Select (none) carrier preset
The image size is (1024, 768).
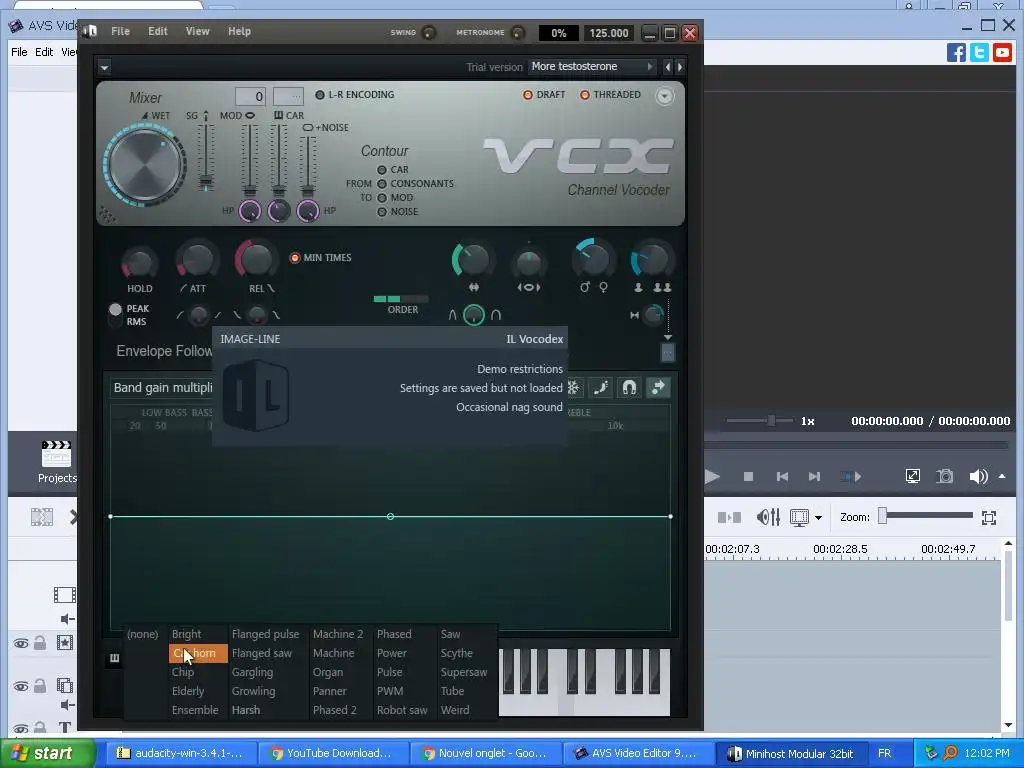tap(142, 634)
